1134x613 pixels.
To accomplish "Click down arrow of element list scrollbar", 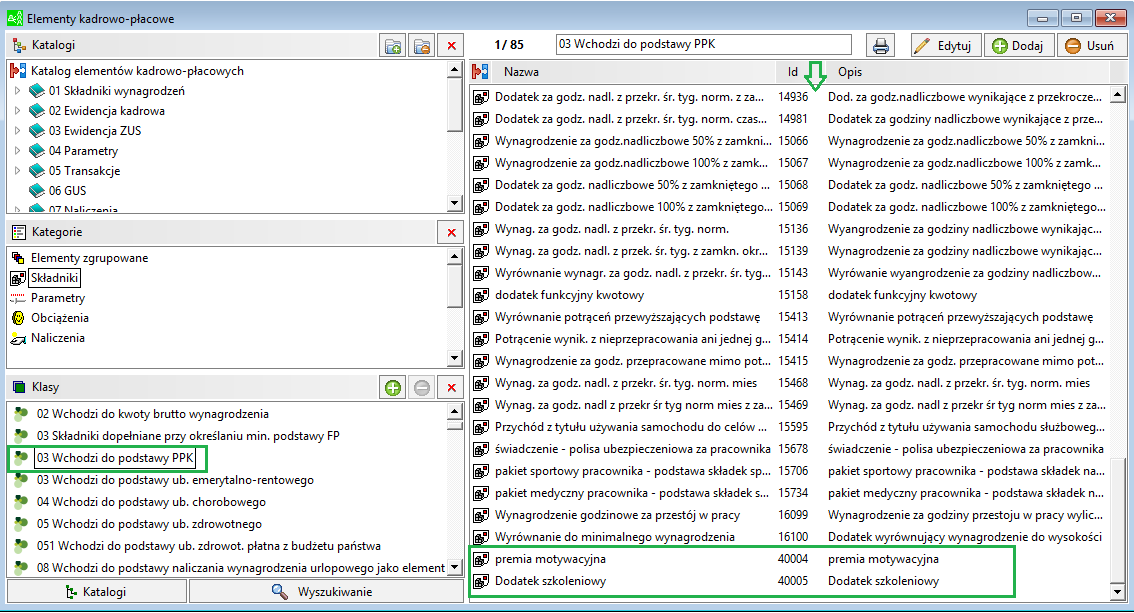I will point(1118,592).
